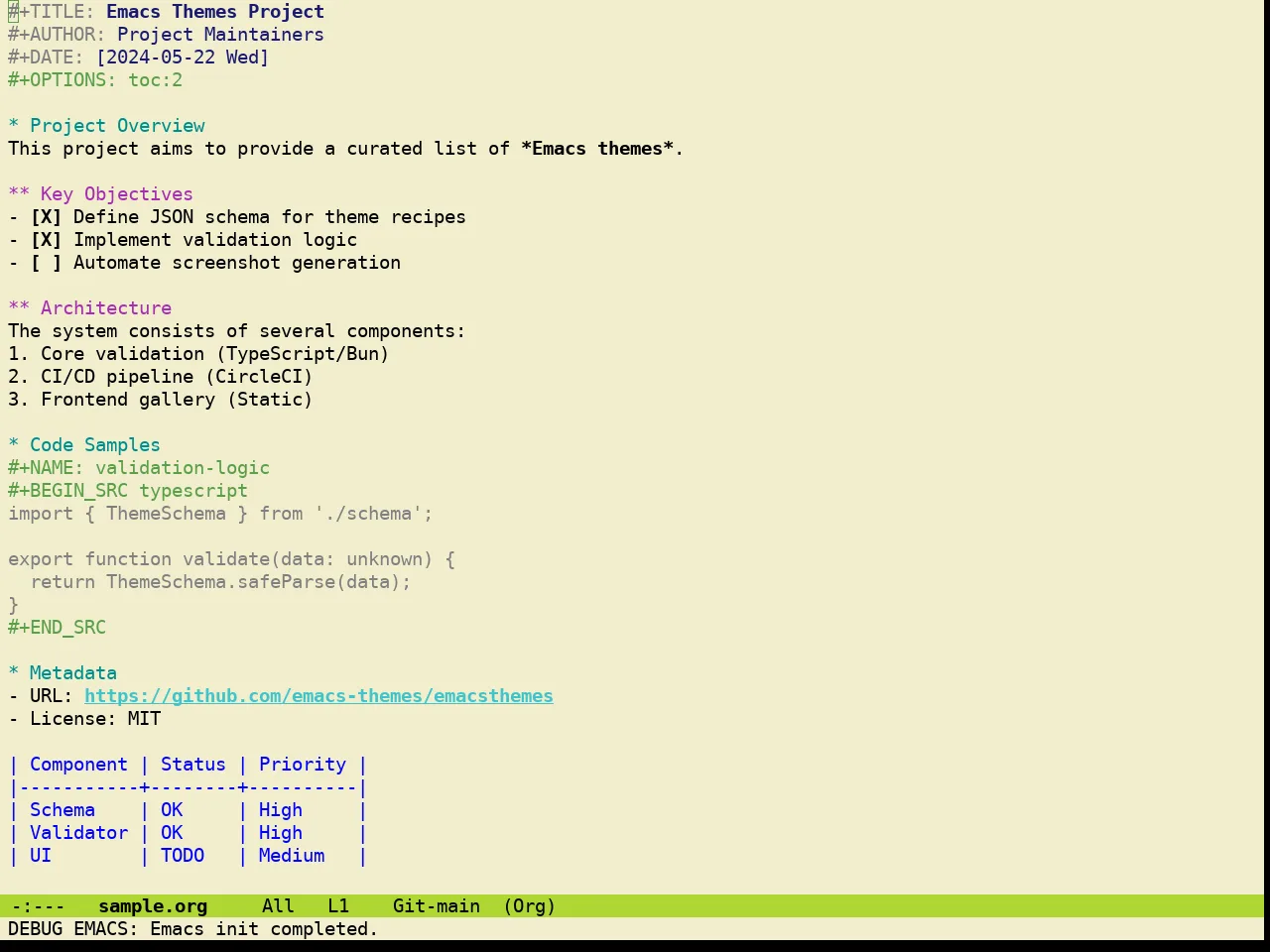Click list item 'Frontend gallery (Static)'
The height and width of the screenshot is (952, 1270).
tap(177, 400)
